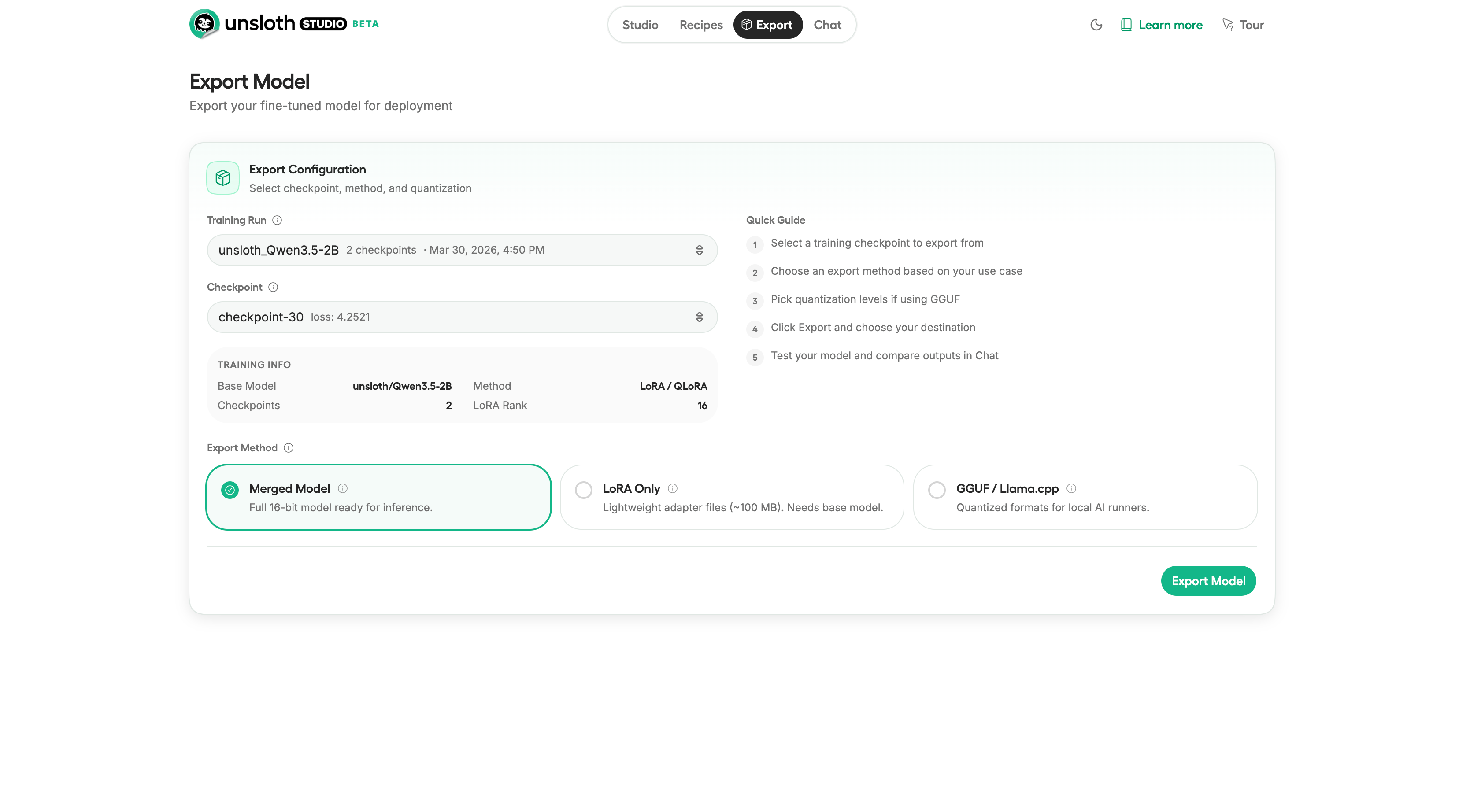Select the Export tab

pos(768,25)
